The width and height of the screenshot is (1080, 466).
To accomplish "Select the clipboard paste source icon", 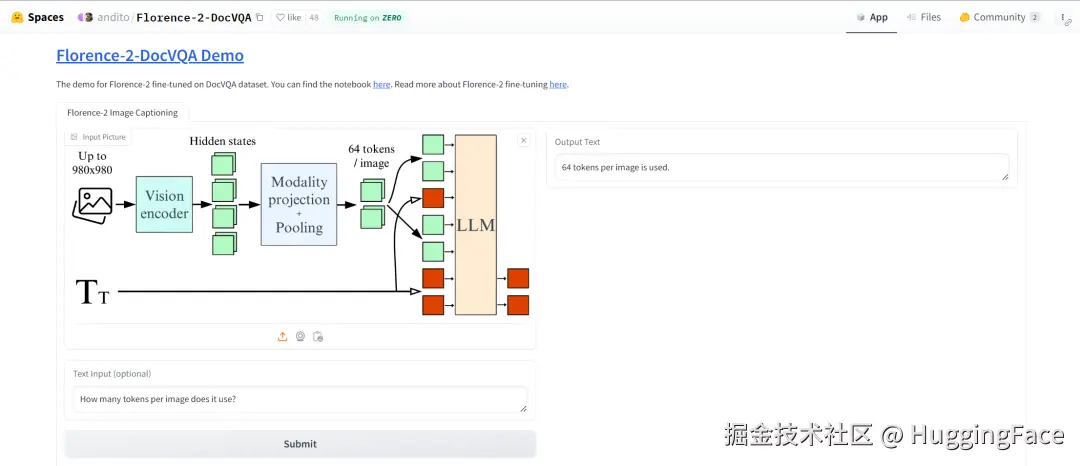I will (x=318, y=337).
